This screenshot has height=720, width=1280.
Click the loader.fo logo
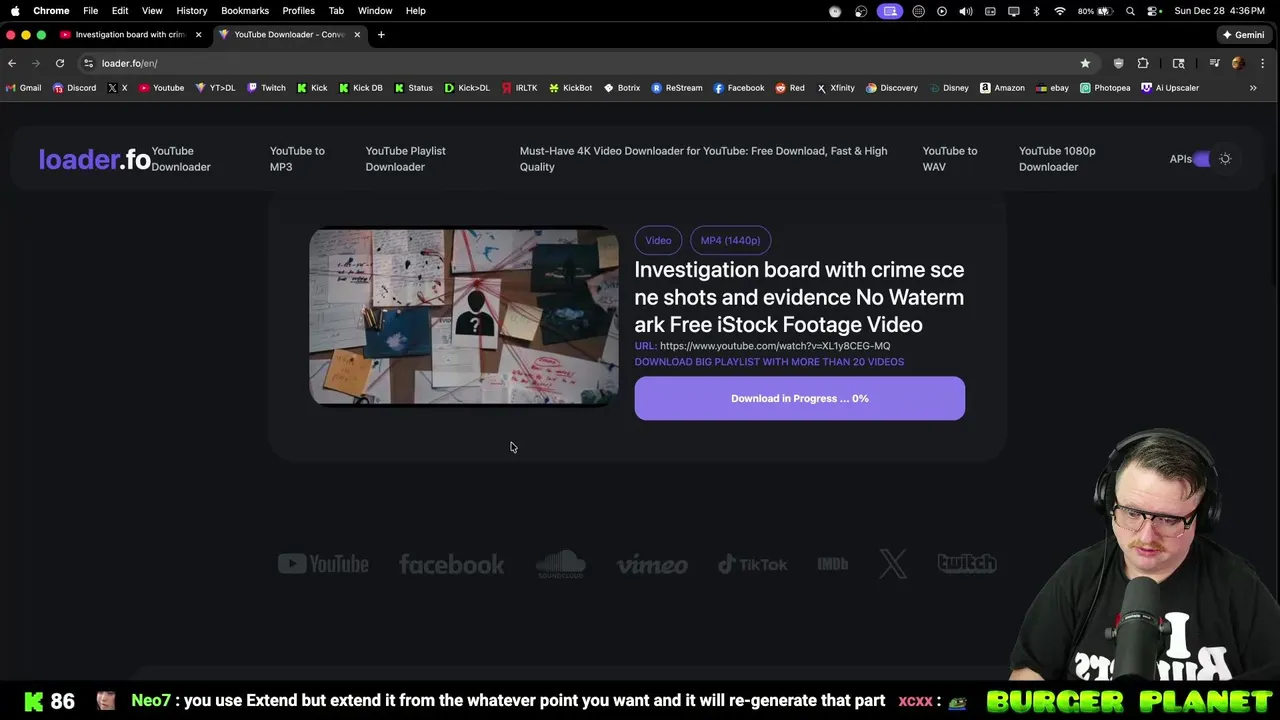(x=94, y=159)
